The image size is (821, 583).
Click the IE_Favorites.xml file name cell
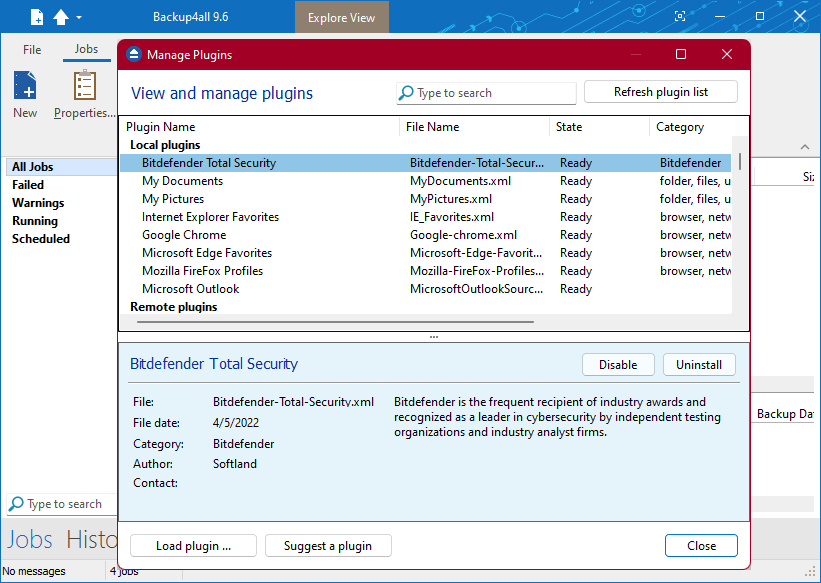pos(452,217)
